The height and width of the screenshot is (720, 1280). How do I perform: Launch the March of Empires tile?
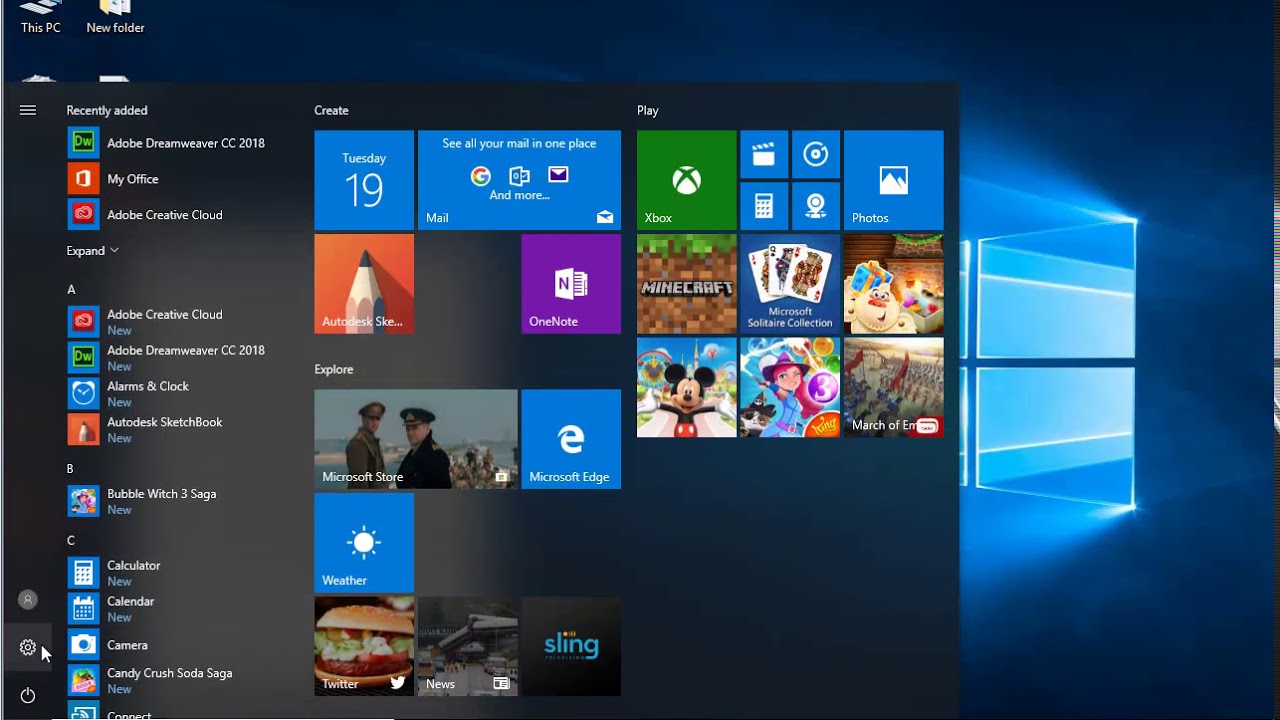point(893,387)
